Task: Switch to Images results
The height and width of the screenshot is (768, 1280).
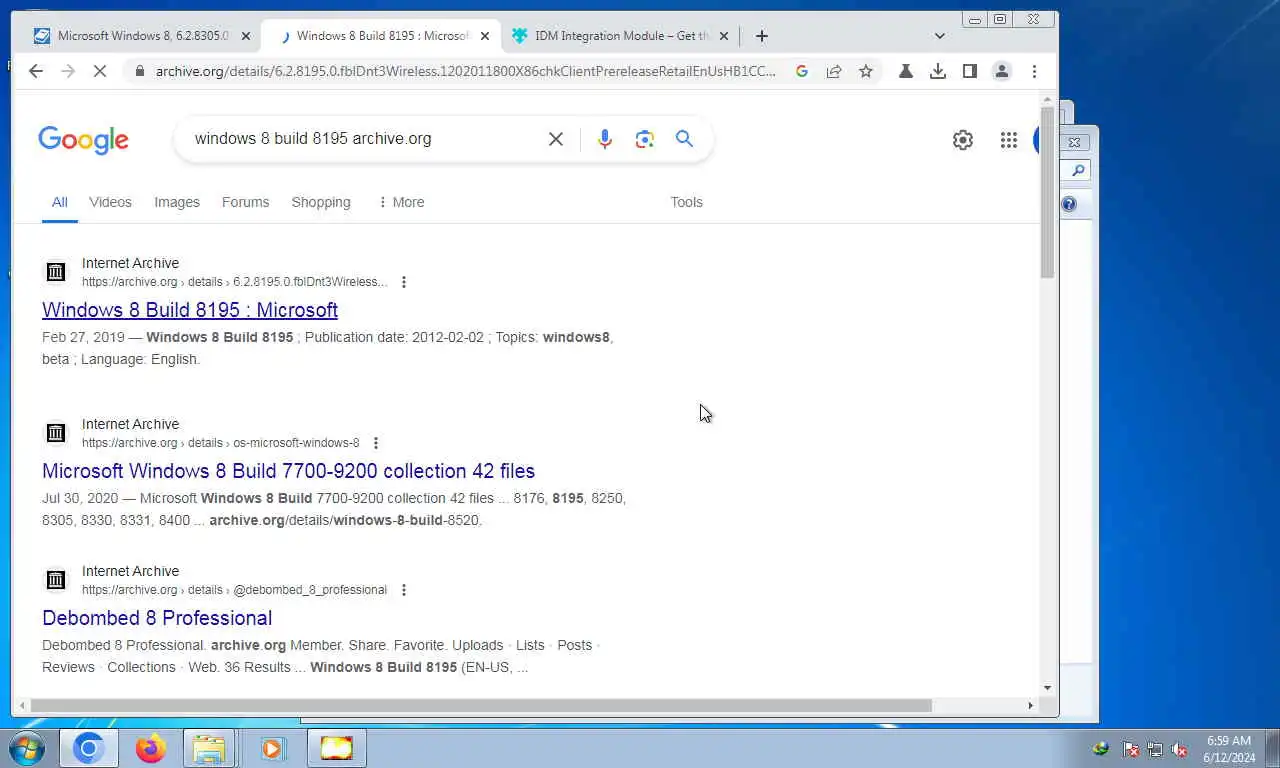Action: point(177,202)
